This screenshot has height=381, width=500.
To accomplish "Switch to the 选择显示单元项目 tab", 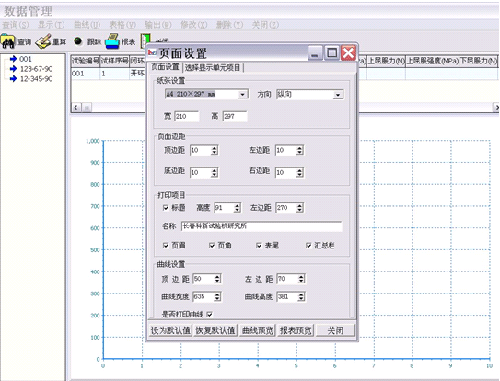I will 212,68.
